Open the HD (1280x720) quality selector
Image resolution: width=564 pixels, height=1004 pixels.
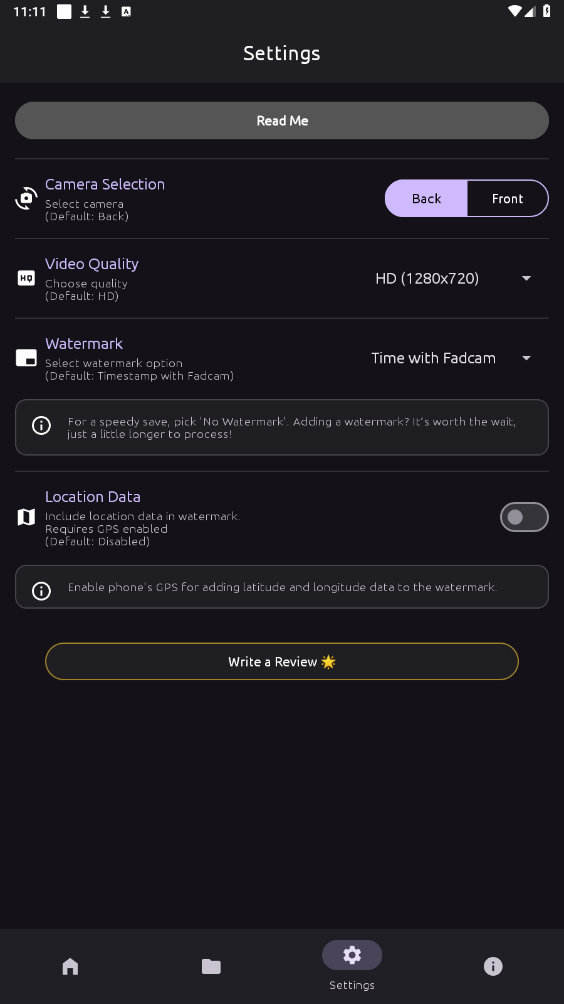(454, 279)
